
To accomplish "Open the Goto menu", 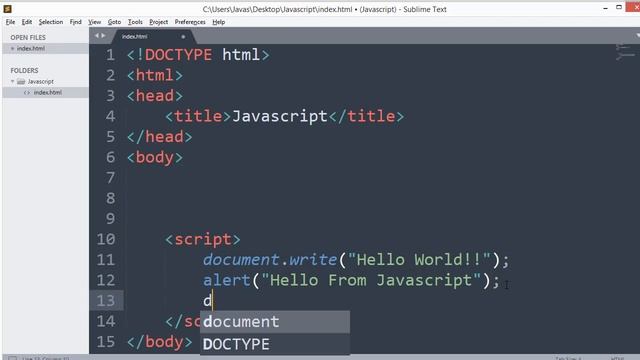I will point(114,22).
